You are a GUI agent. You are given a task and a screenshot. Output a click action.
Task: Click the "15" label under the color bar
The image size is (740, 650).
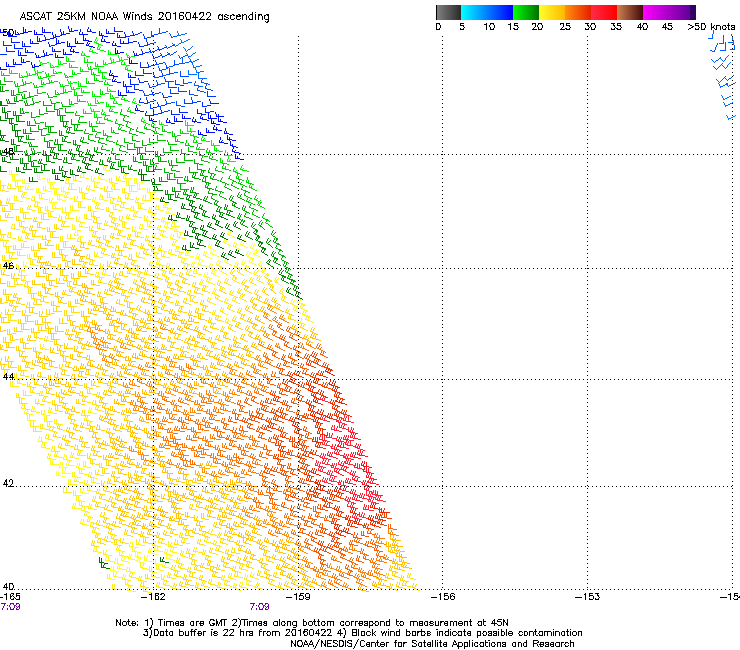tap(513, 27)
